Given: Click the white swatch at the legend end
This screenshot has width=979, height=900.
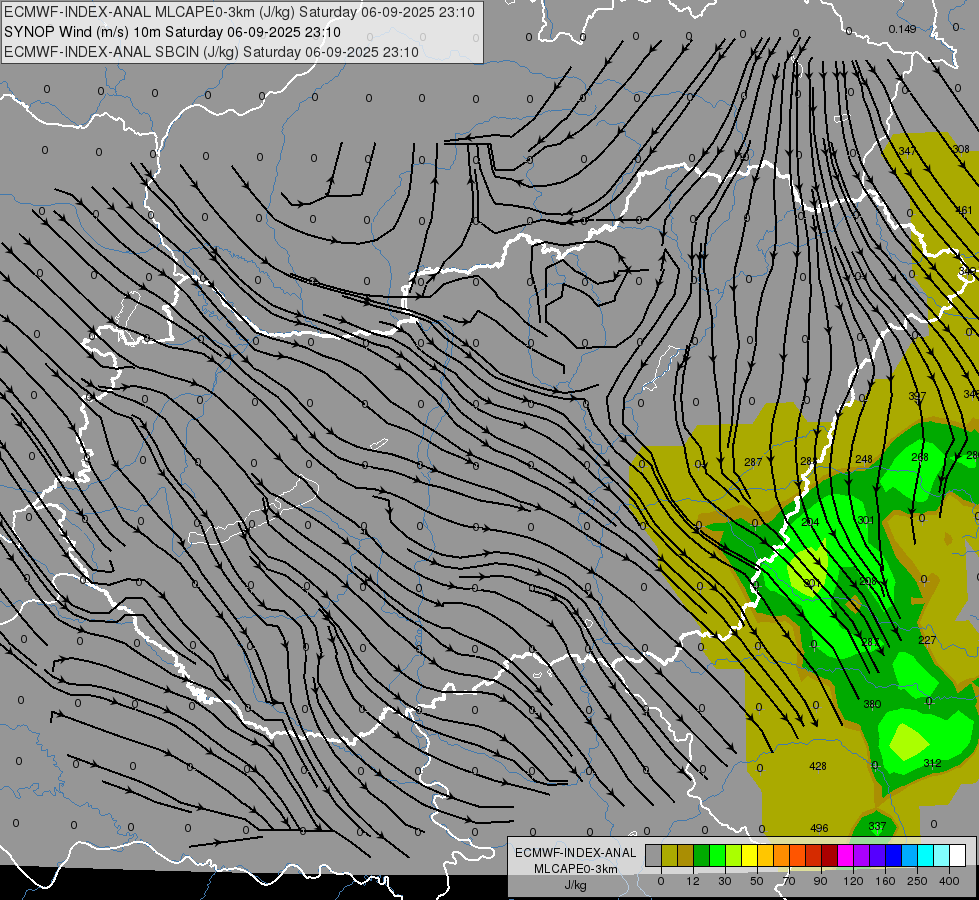Looking at the screenshot, I should pos(958,855).
